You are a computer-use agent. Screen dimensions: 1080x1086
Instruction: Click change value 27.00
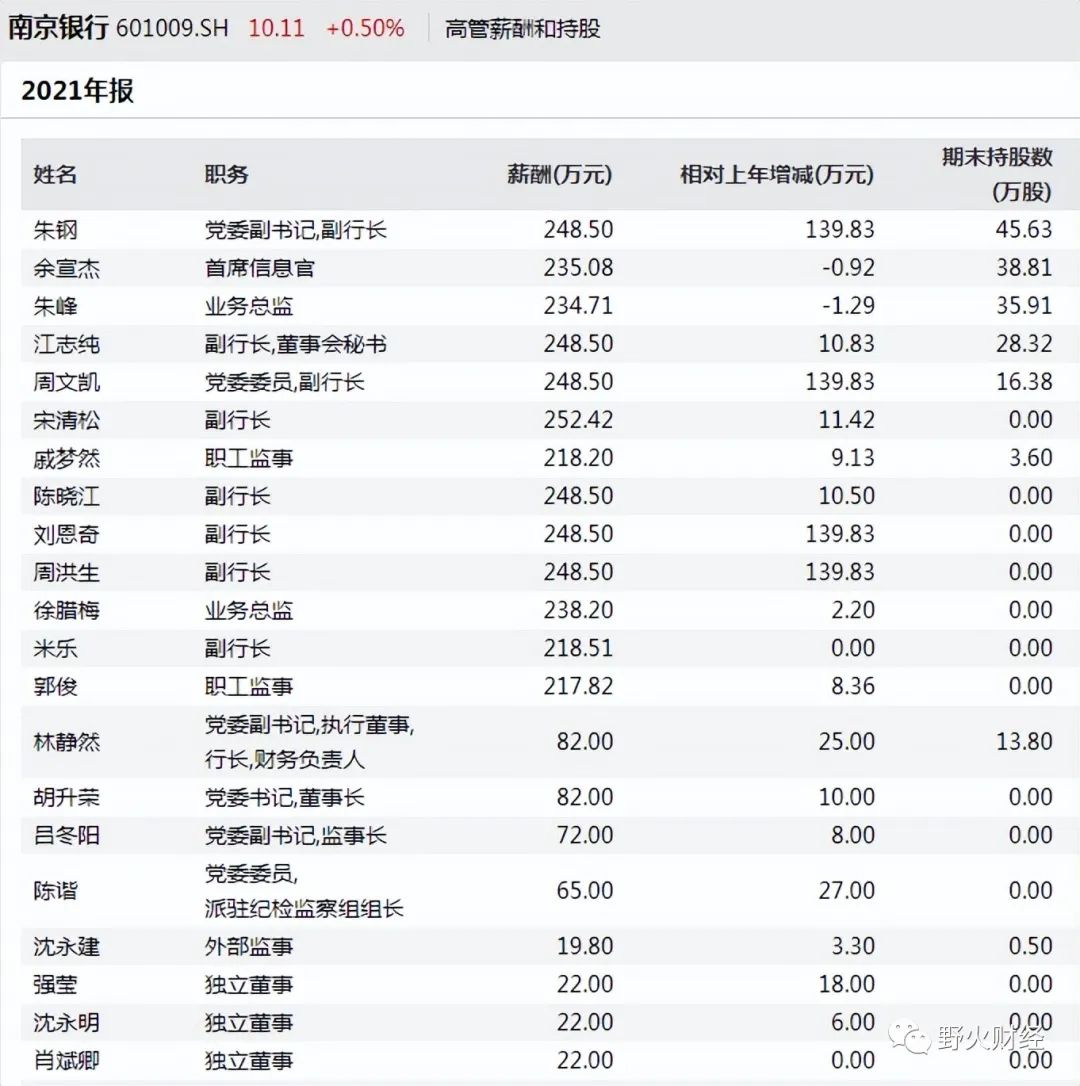tap(847, 891)
